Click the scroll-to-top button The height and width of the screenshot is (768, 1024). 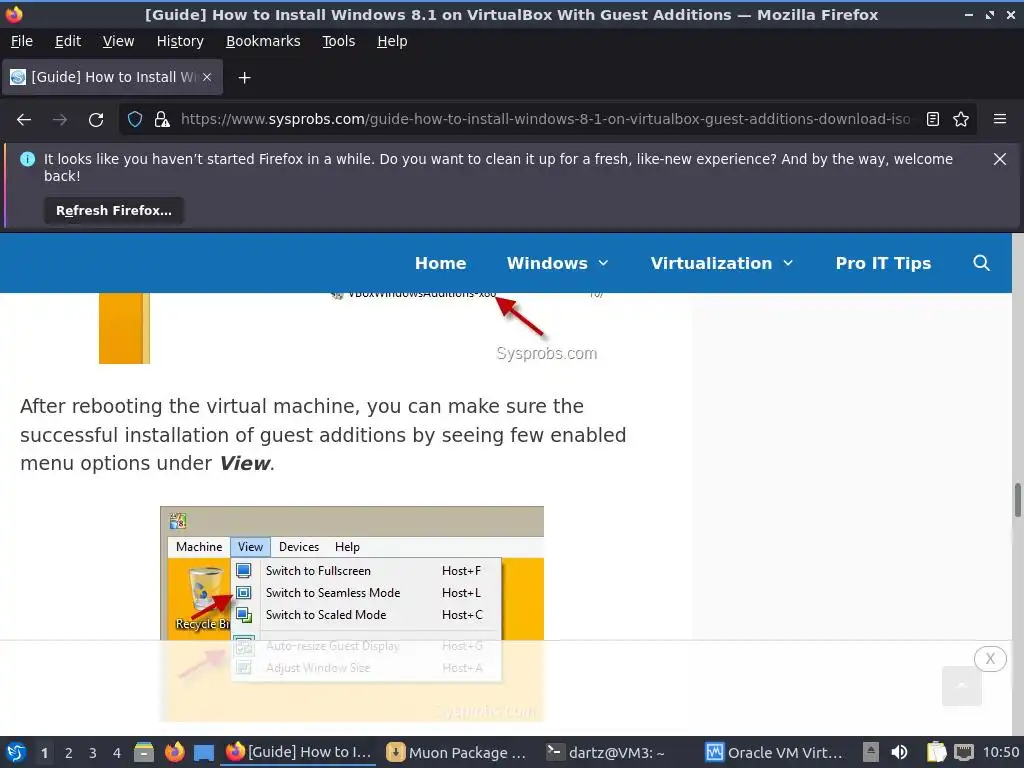(x=961, y=686)
